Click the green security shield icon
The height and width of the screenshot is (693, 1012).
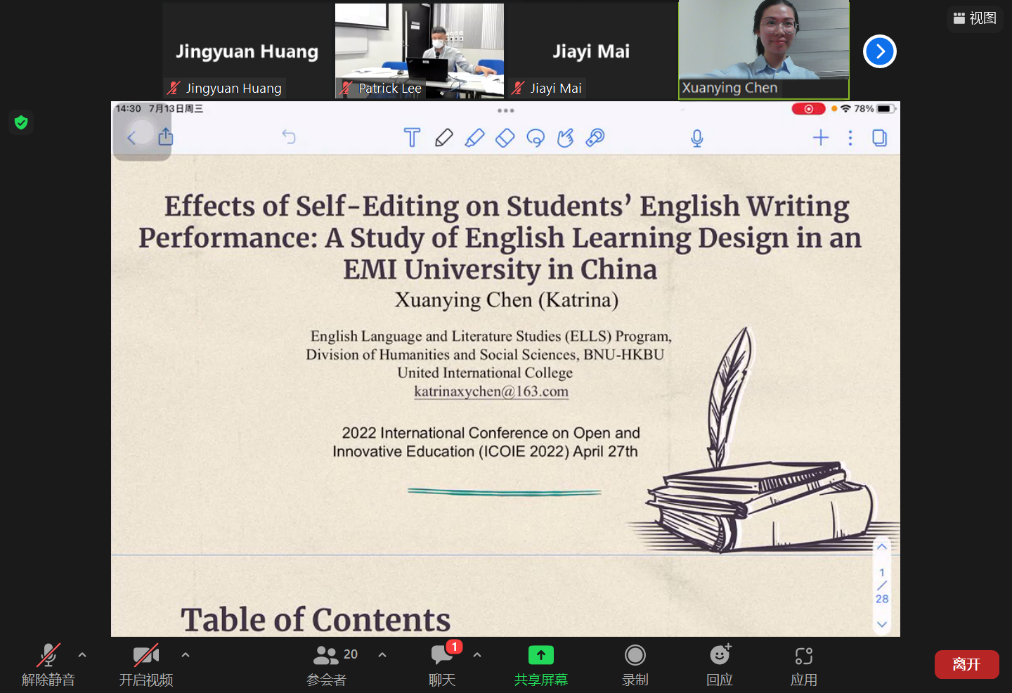pos(21,122)
